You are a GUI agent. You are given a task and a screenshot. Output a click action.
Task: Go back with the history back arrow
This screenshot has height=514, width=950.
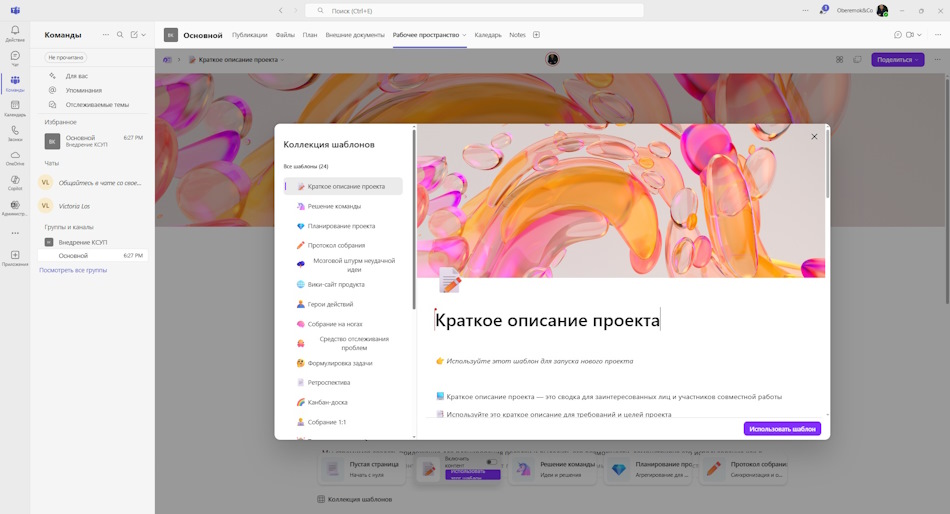click(x=281, y=10)
